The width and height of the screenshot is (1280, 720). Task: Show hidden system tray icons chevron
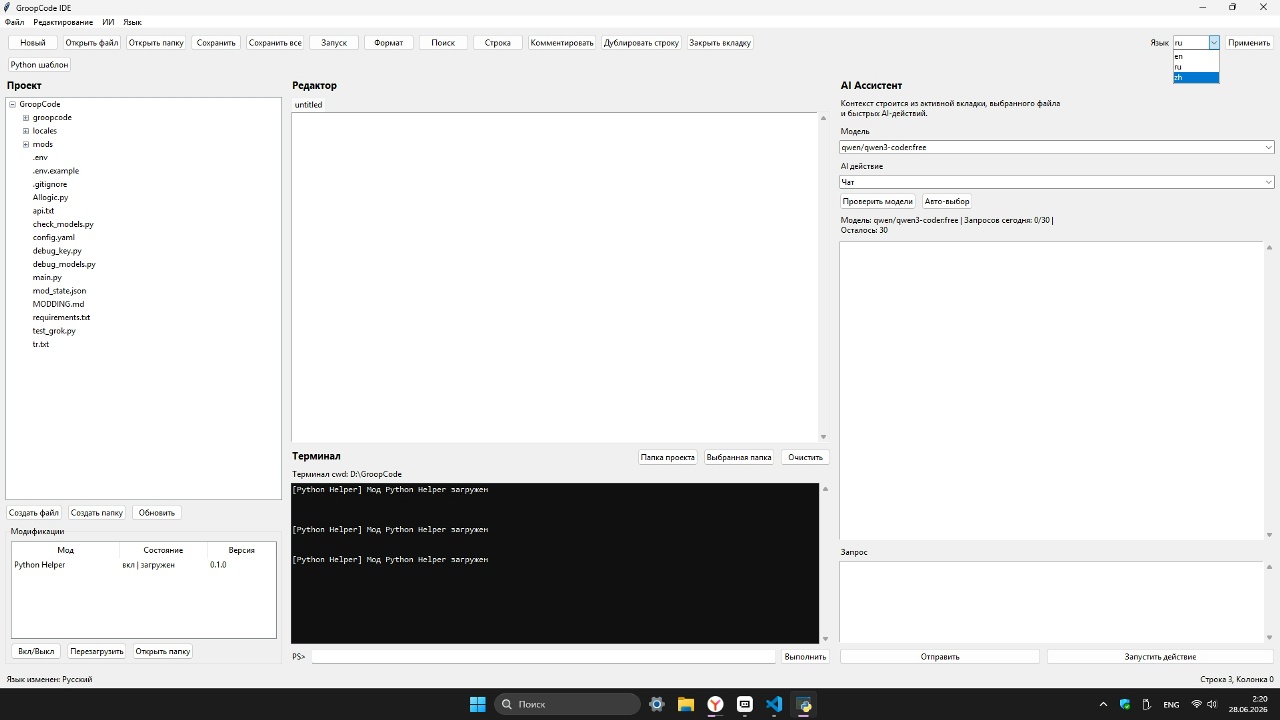click(x=1103, y=704)
